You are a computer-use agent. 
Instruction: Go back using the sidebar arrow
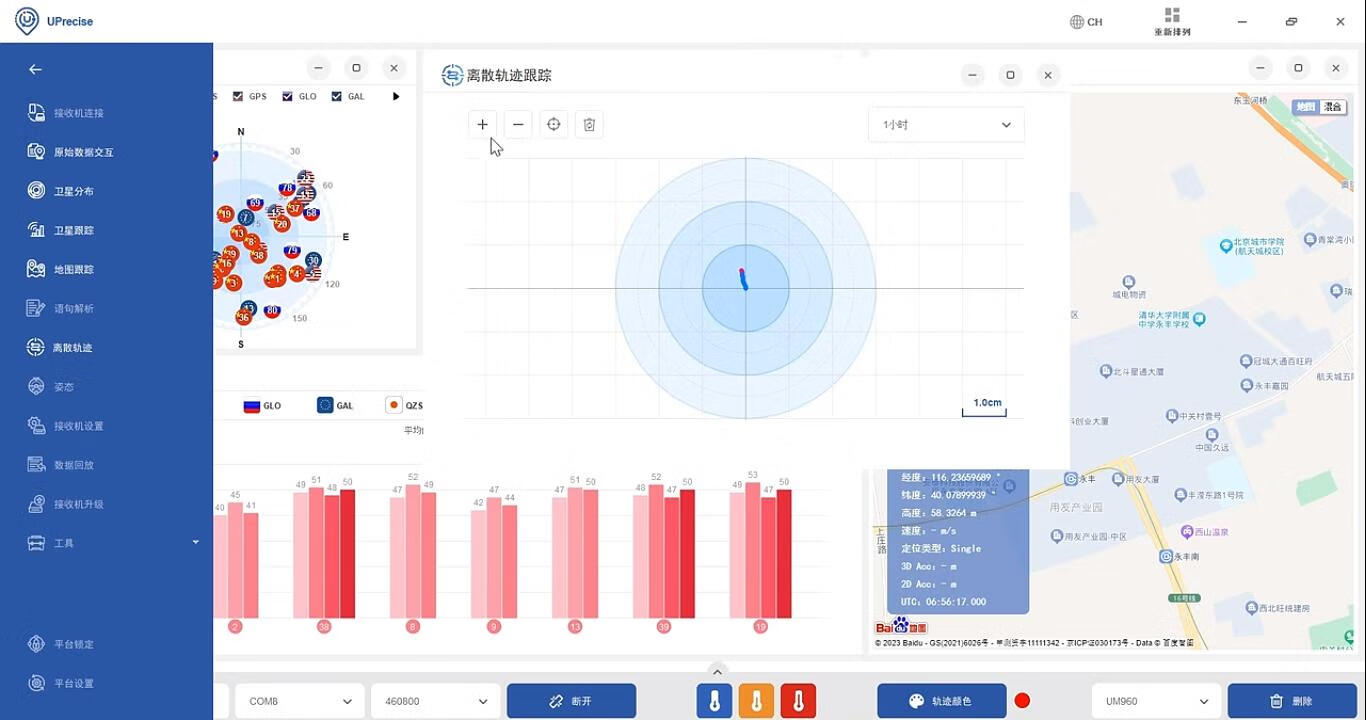click(x=35, y=69)
